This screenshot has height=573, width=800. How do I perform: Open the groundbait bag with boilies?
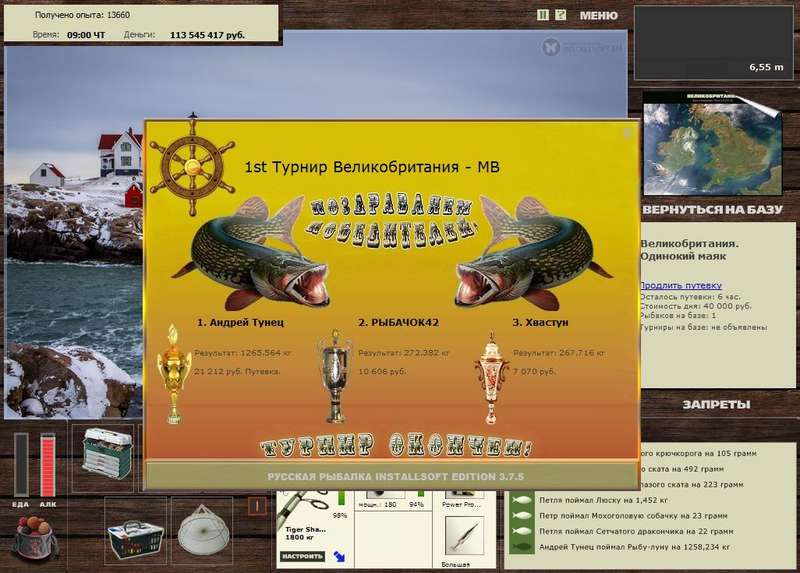coord(35,538)
